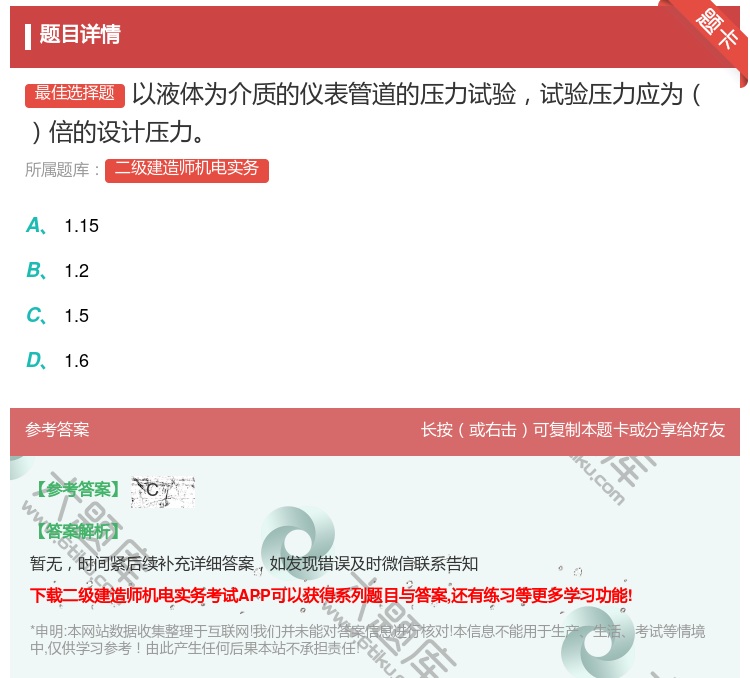
Task: Select option A 1.15
Action: 62,225
